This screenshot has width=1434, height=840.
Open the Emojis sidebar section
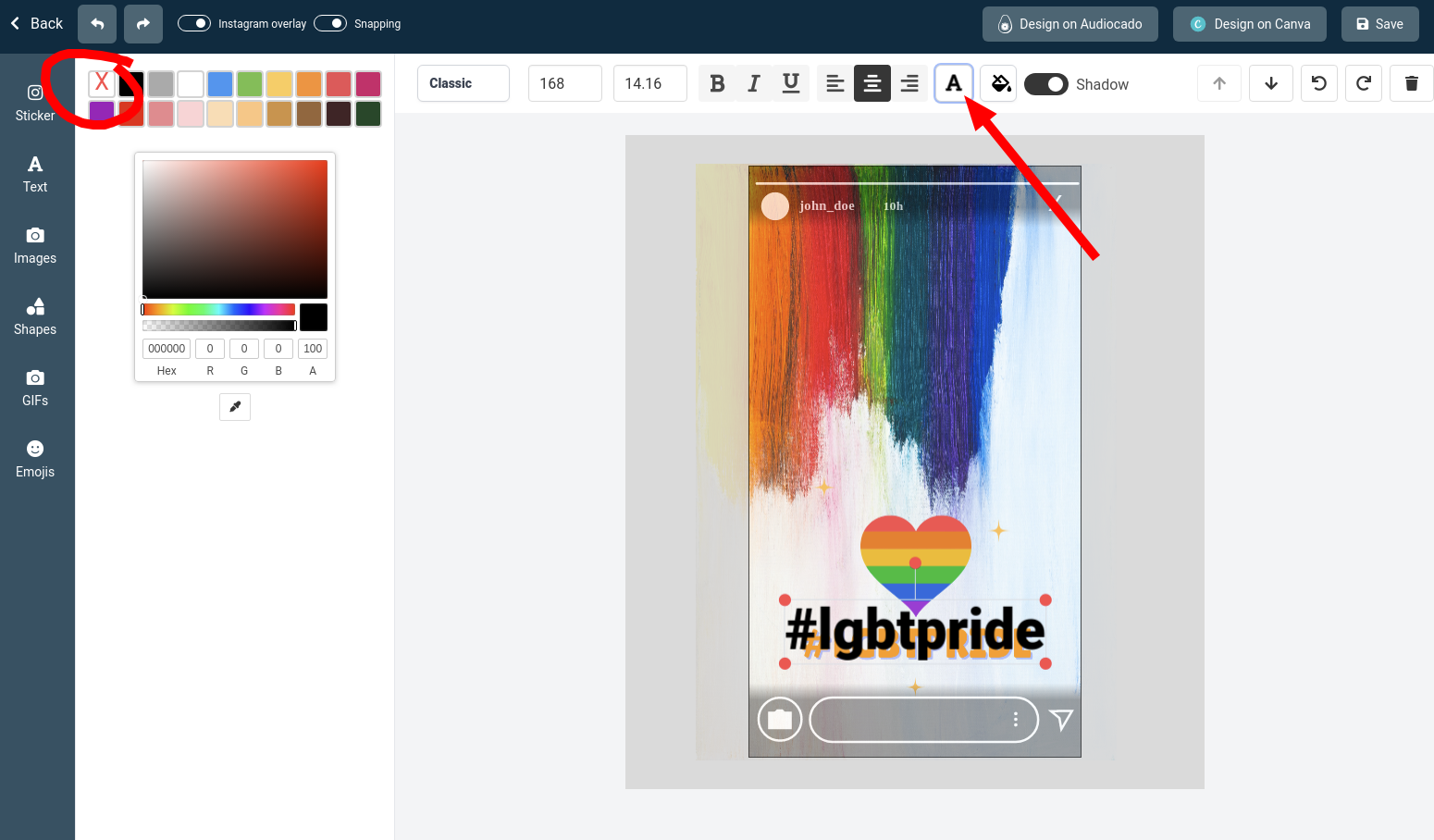pyautogui.click(x=35, y=459)
